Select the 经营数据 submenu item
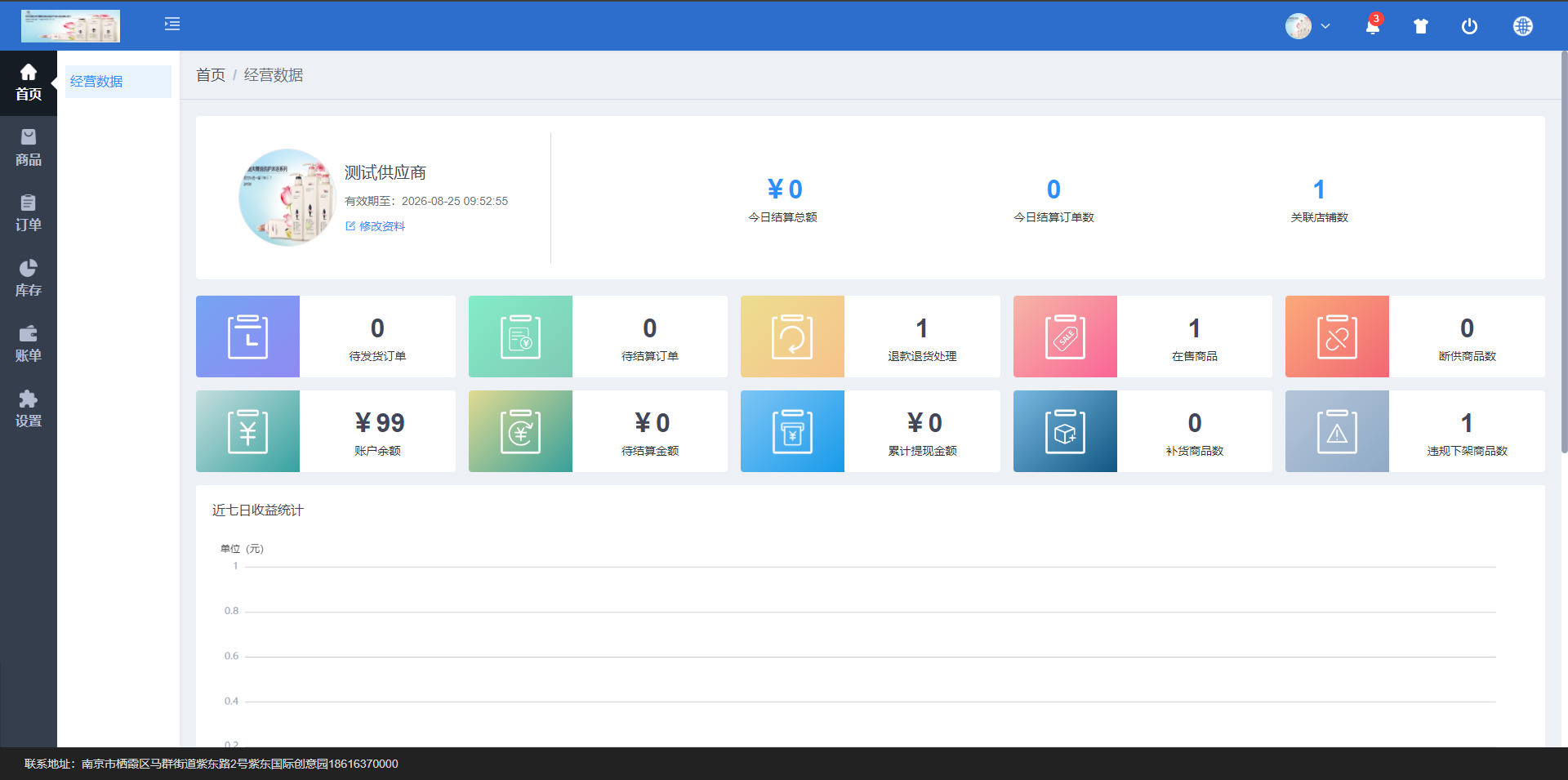 point(96,82)
